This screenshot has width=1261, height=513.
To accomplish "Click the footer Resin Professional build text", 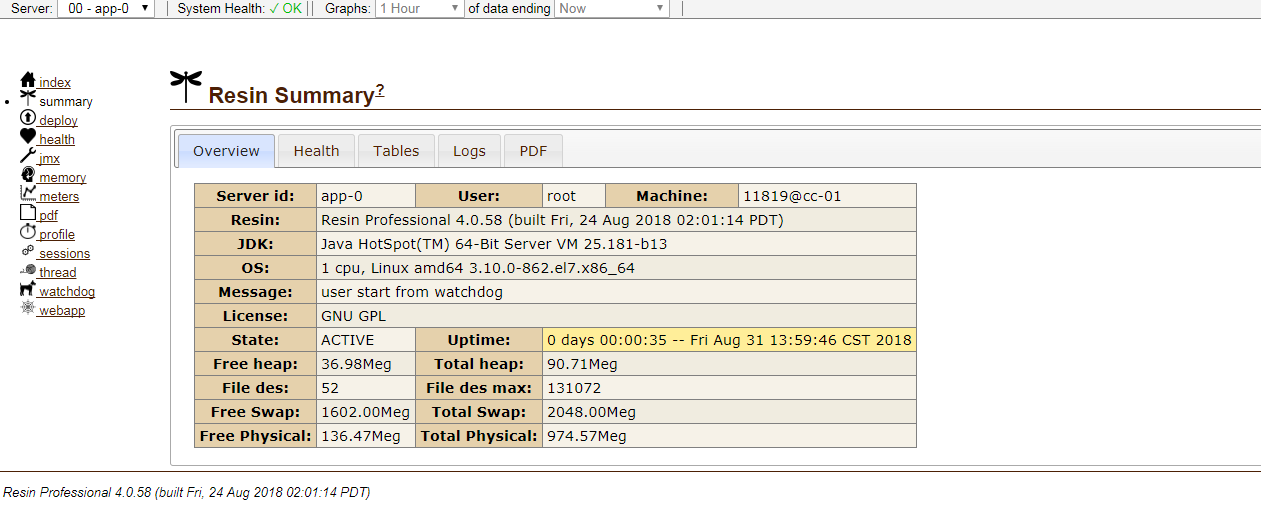I will click(187, 492).
